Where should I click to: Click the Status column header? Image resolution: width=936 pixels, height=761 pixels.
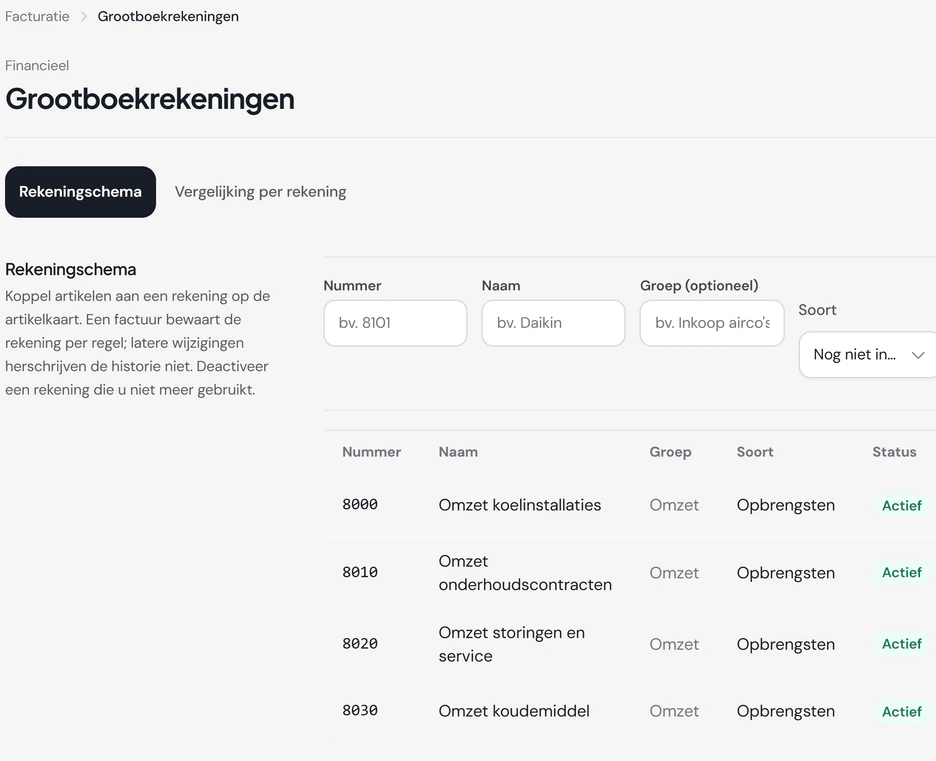(894, 452)
